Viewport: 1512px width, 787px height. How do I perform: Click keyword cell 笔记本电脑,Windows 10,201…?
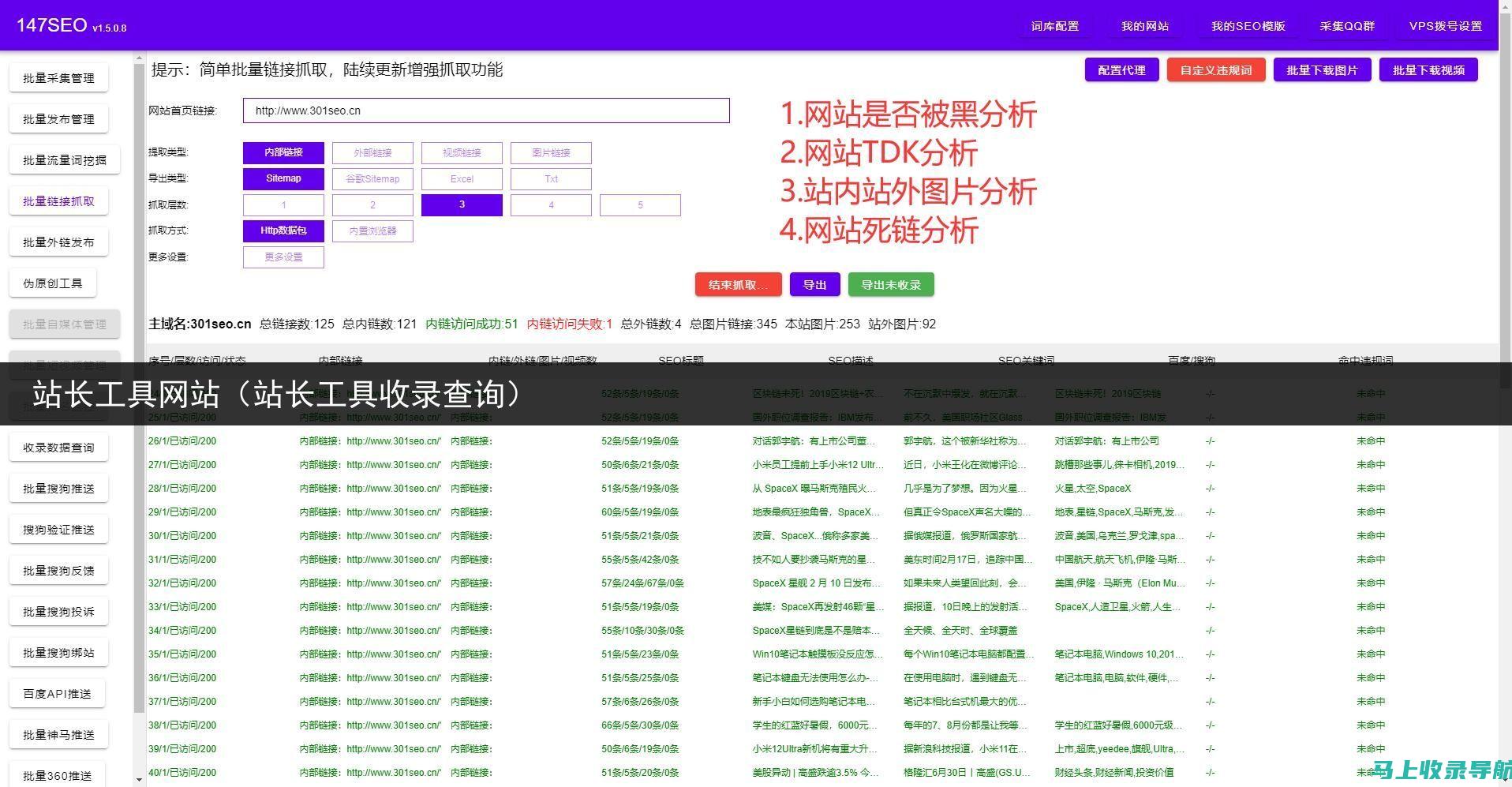tap(1119, 654)
